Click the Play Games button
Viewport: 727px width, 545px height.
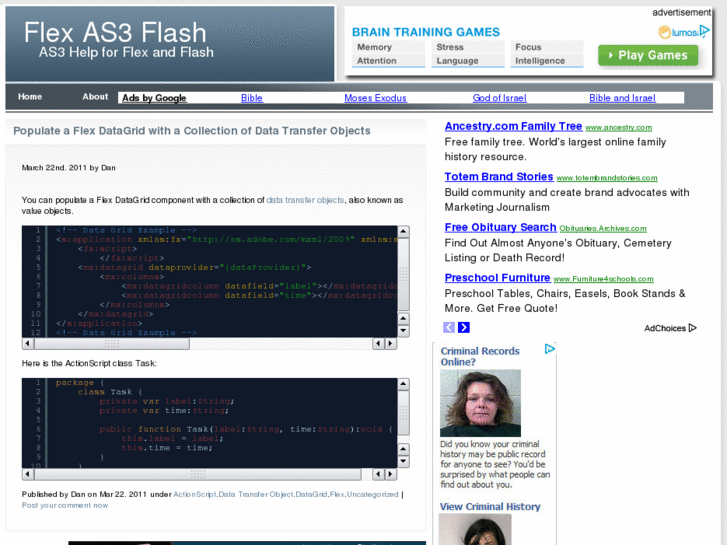(x=648, y=55)
